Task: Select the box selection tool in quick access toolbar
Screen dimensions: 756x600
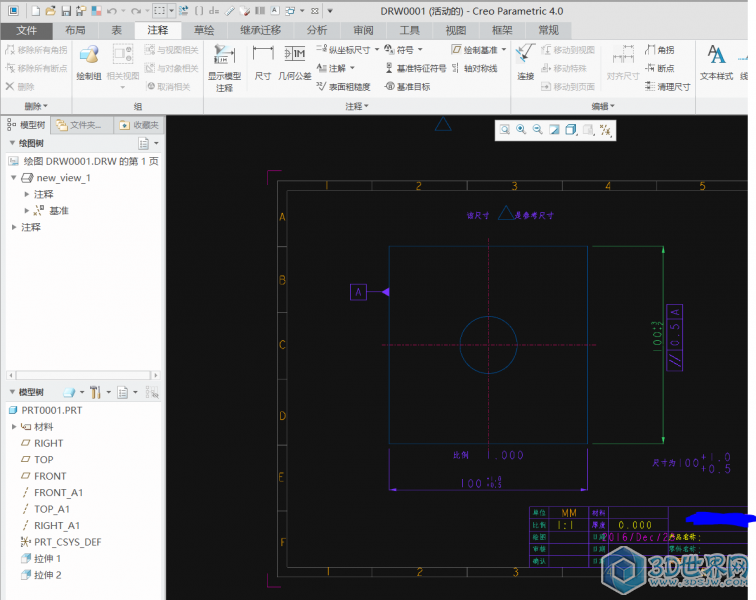Action: pyautogui.click(x=160, y=11)
